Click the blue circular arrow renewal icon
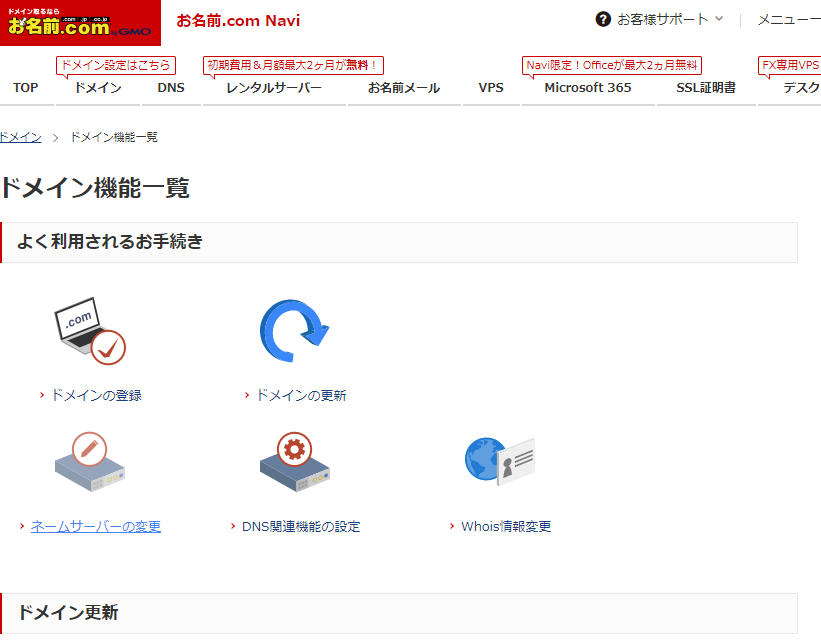The width and height of the screenshot is (821, 640). [x=294, y=330]
